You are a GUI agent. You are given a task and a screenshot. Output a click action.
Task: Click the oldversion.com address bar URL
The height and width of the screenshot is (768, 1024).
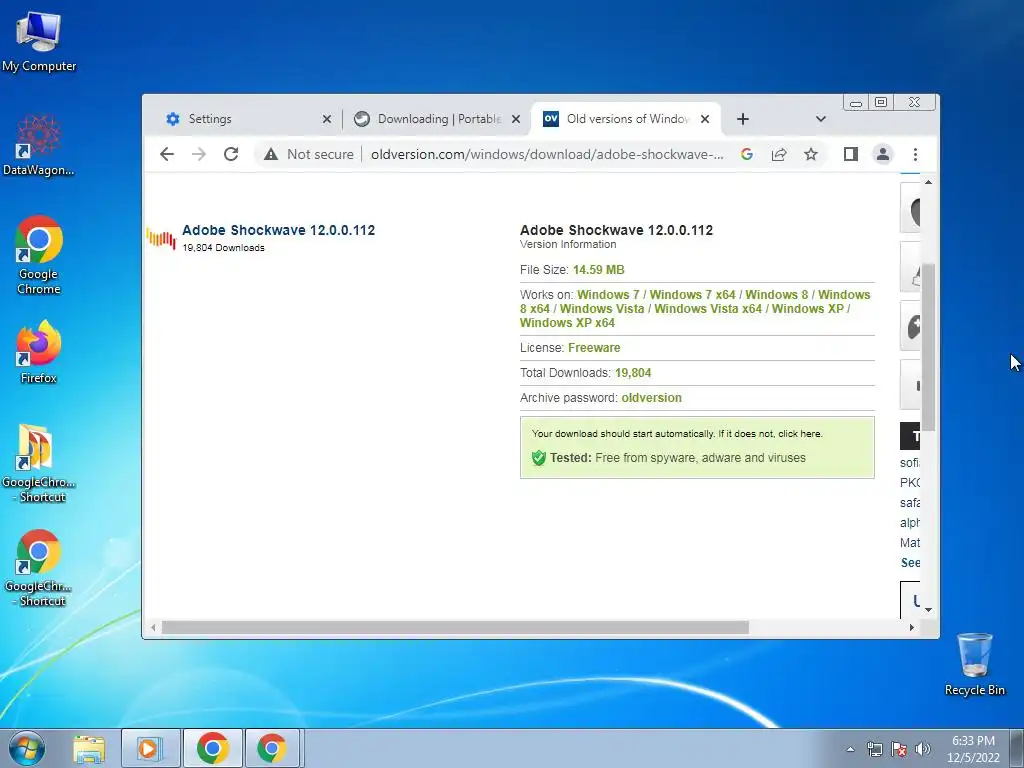tap(547, 154)
